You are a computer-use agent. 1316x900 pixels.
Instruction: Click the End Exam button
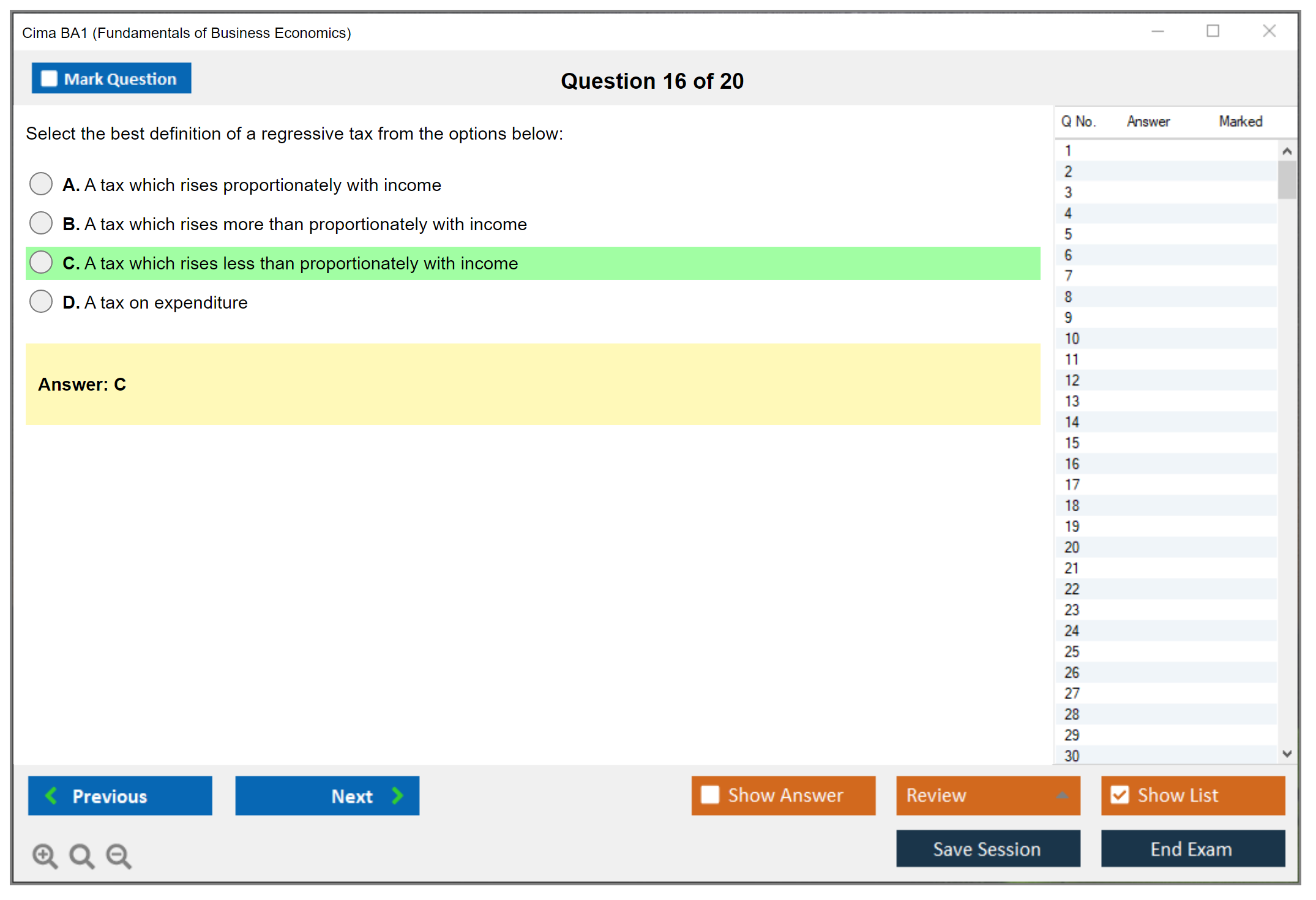(x=1192, y=849)
